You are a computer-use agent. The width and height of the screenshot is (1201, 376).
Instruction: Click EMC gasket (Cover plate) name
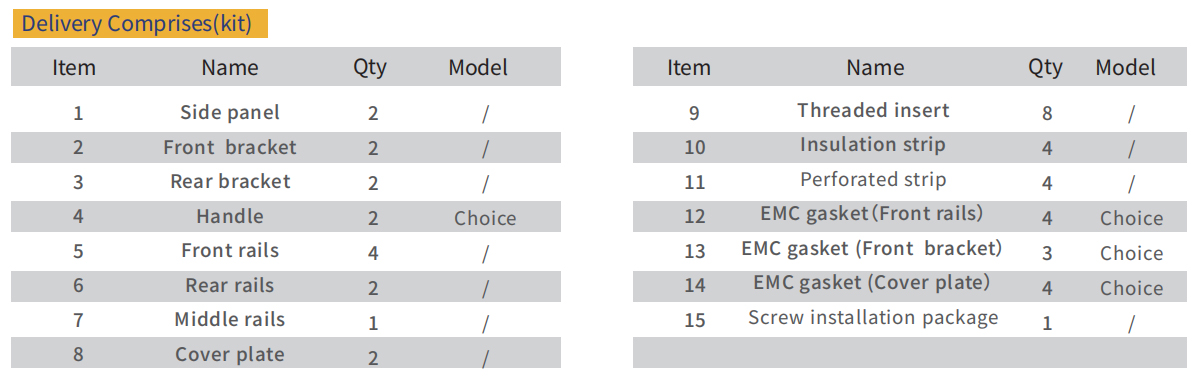coord(872,283)
